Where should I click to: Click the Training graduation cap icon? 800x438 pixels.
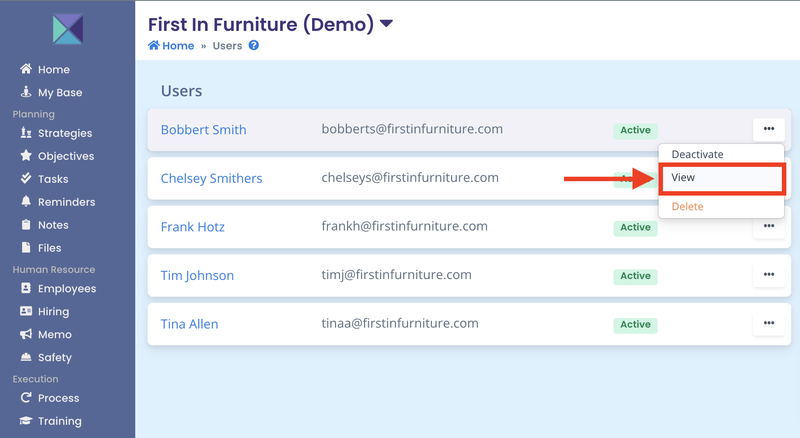pyautogui.click(x=26, y=421)
